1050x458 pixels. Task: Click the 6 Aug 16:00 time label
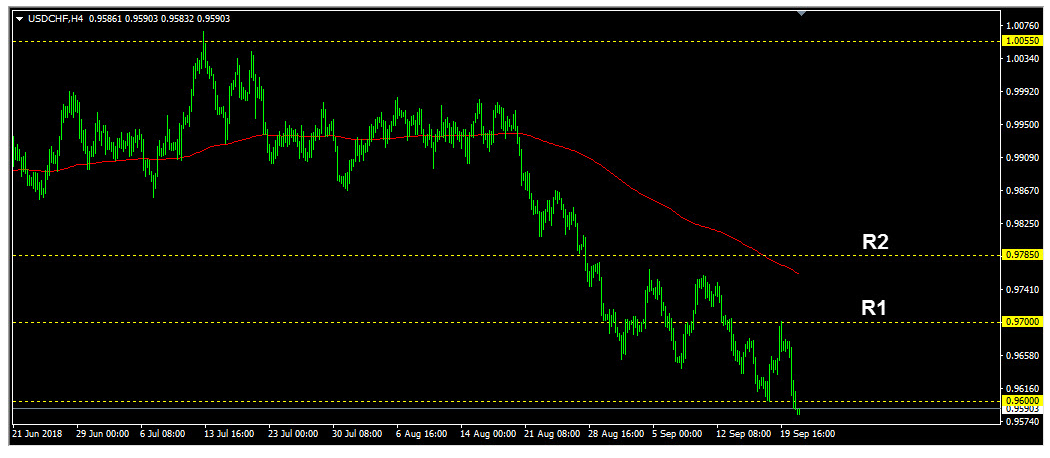(x=421, y=434)
